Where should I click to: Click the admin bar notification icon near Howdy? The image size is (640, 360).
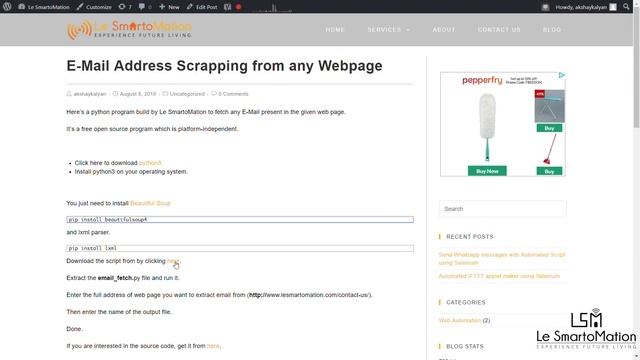click(x=545, y=7)
